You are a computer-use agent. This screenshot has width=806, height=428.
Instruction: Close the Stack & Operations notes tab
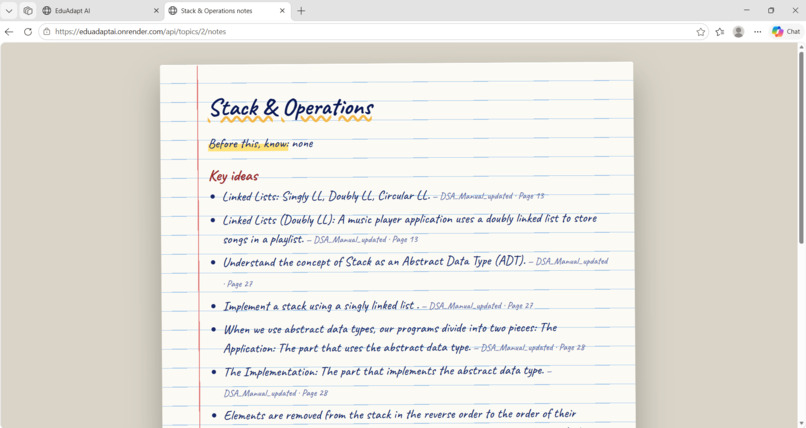point(282,10)
